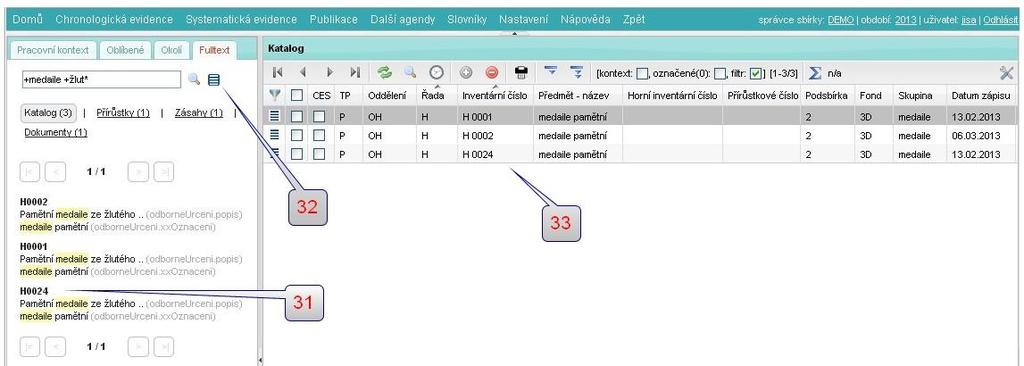Open Nastavení menu
Screen dimensions: 1024x366
click(x=524, y=20)
